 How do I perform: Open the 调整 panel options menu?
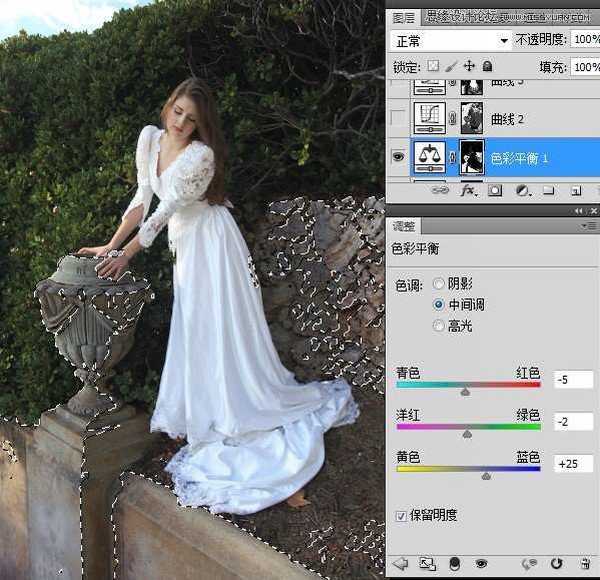point(591,226)
